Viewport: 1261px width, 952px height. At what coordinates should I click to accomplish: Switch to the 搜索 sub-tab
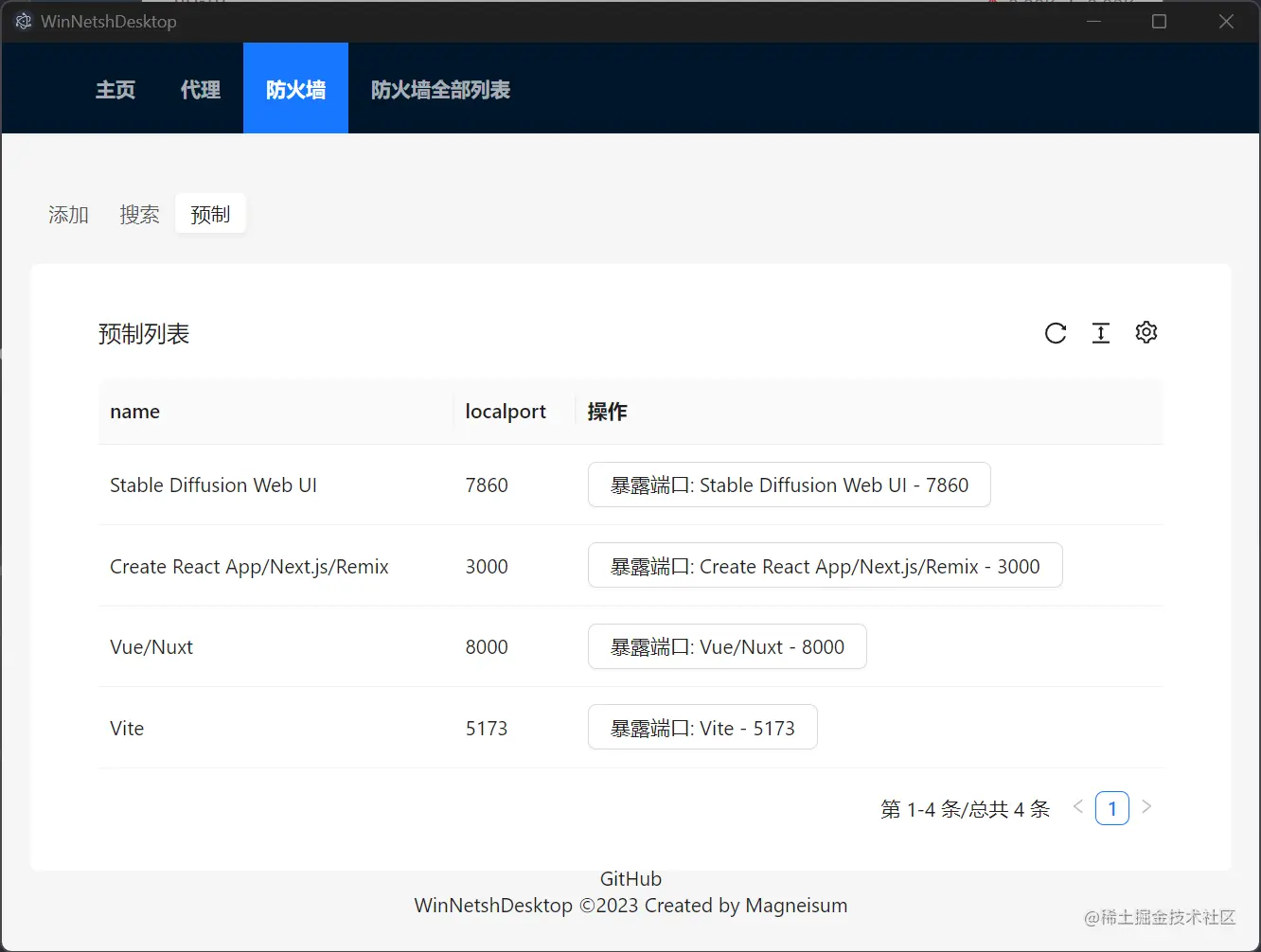pos(139,215)
